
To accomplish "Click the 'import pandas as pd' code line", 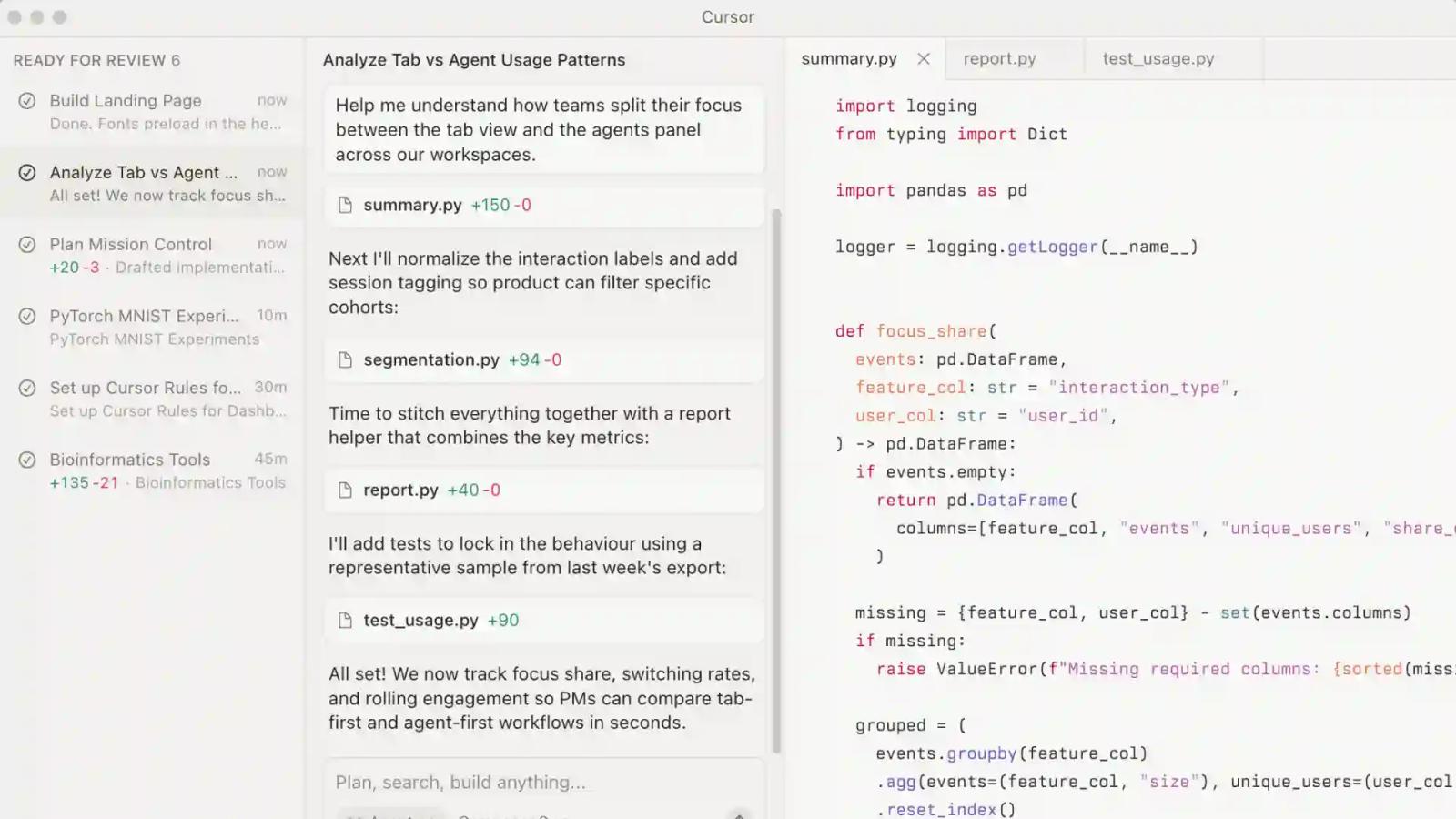I will [931, 191].
